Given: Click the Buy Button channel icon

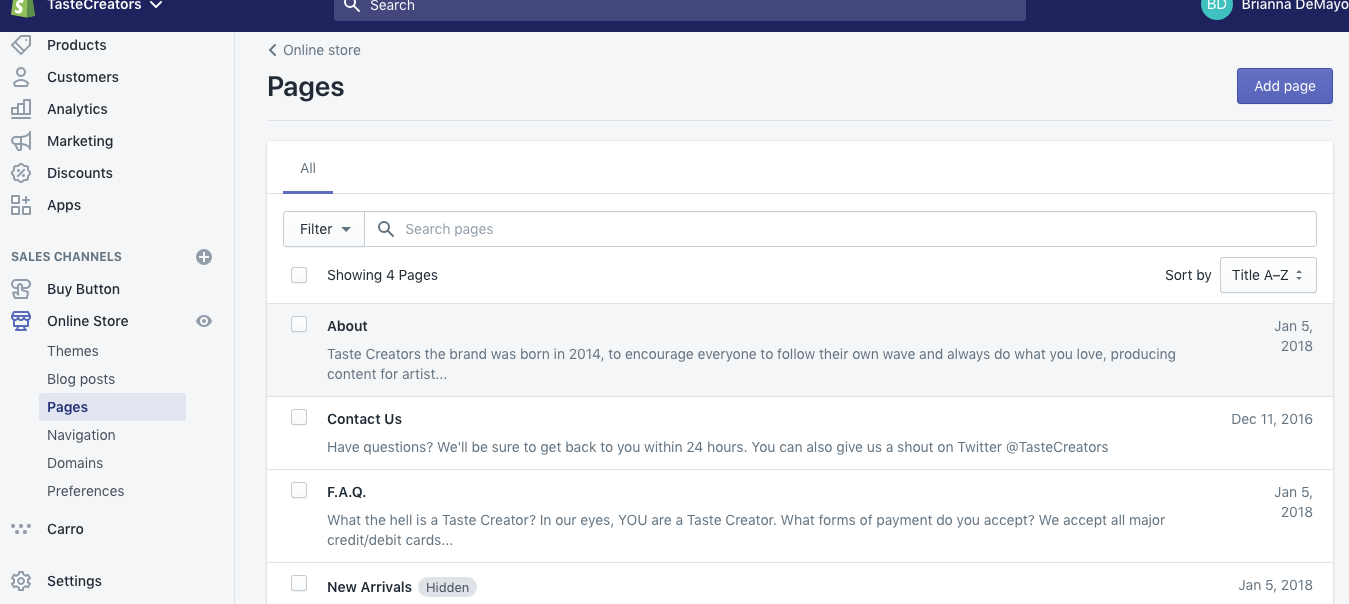Looking at the screenshot, I should (21, 289).
